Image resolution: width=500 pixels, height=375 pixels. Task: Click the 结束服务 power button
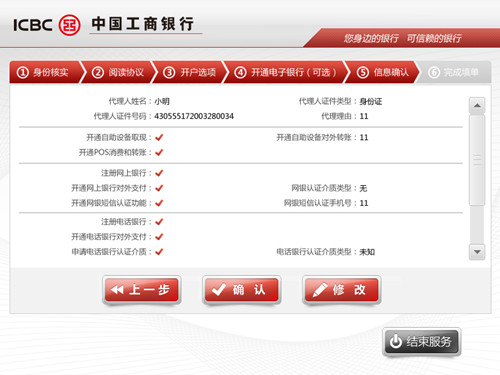pos(422,342)
